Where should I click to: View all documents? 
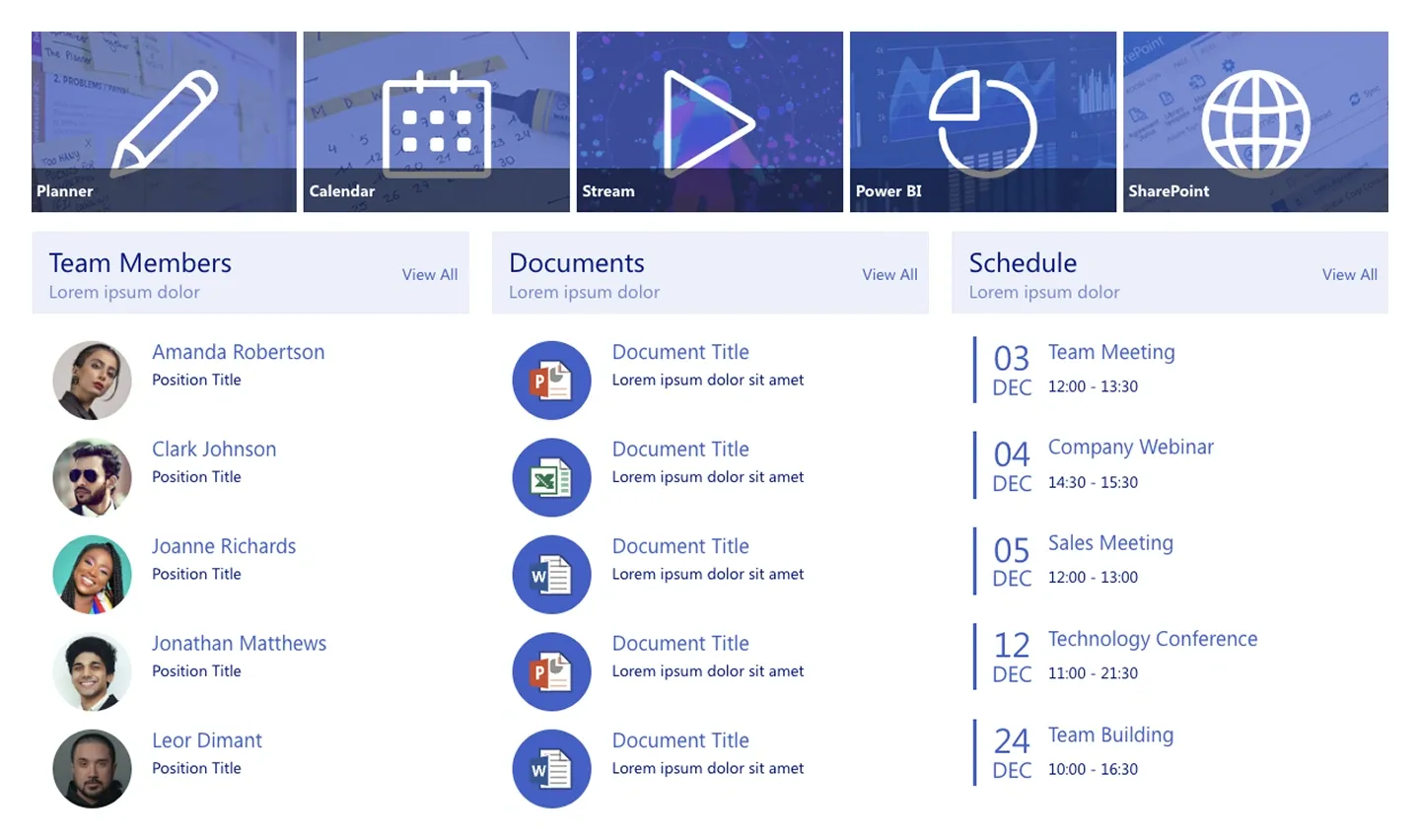tap(889, 275)
